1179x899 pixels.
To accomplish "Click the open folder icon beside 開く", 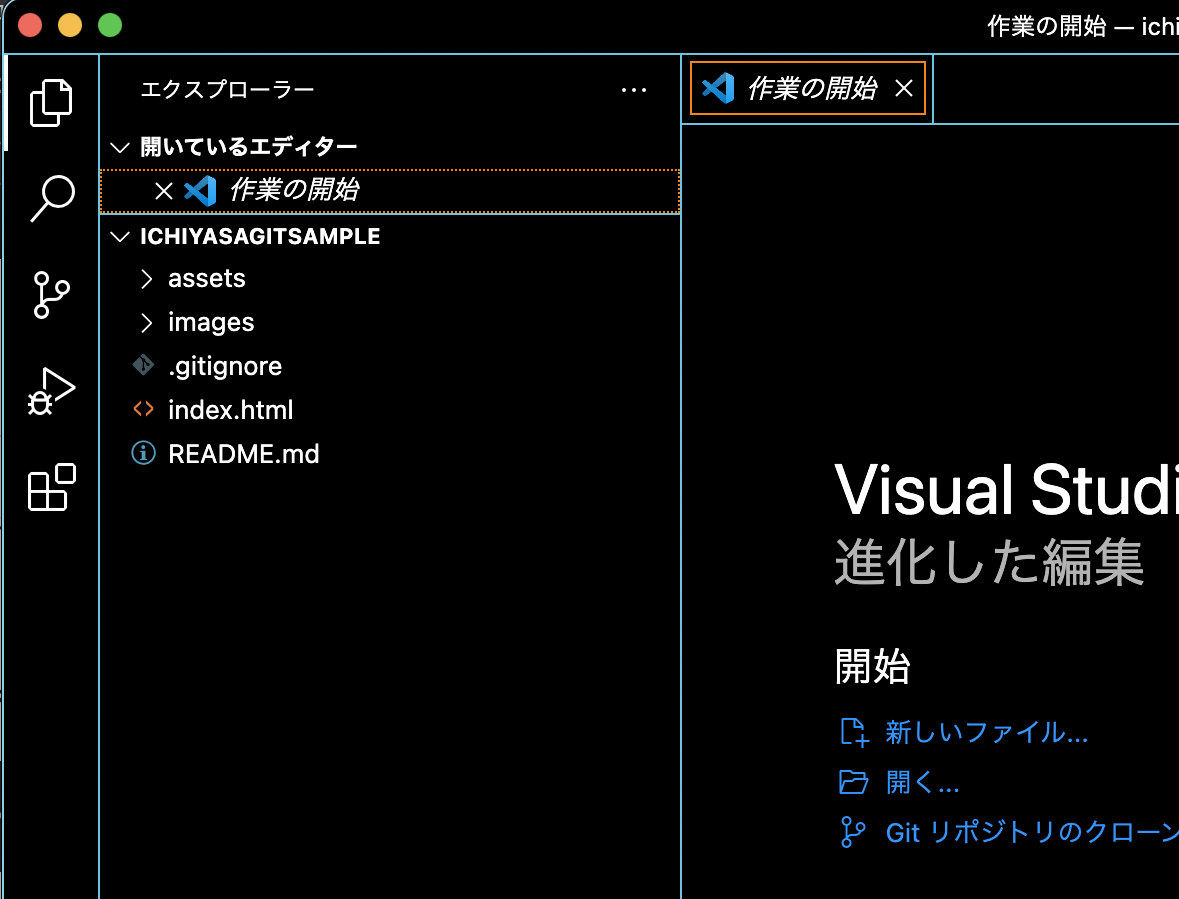I will coord(853,782).
